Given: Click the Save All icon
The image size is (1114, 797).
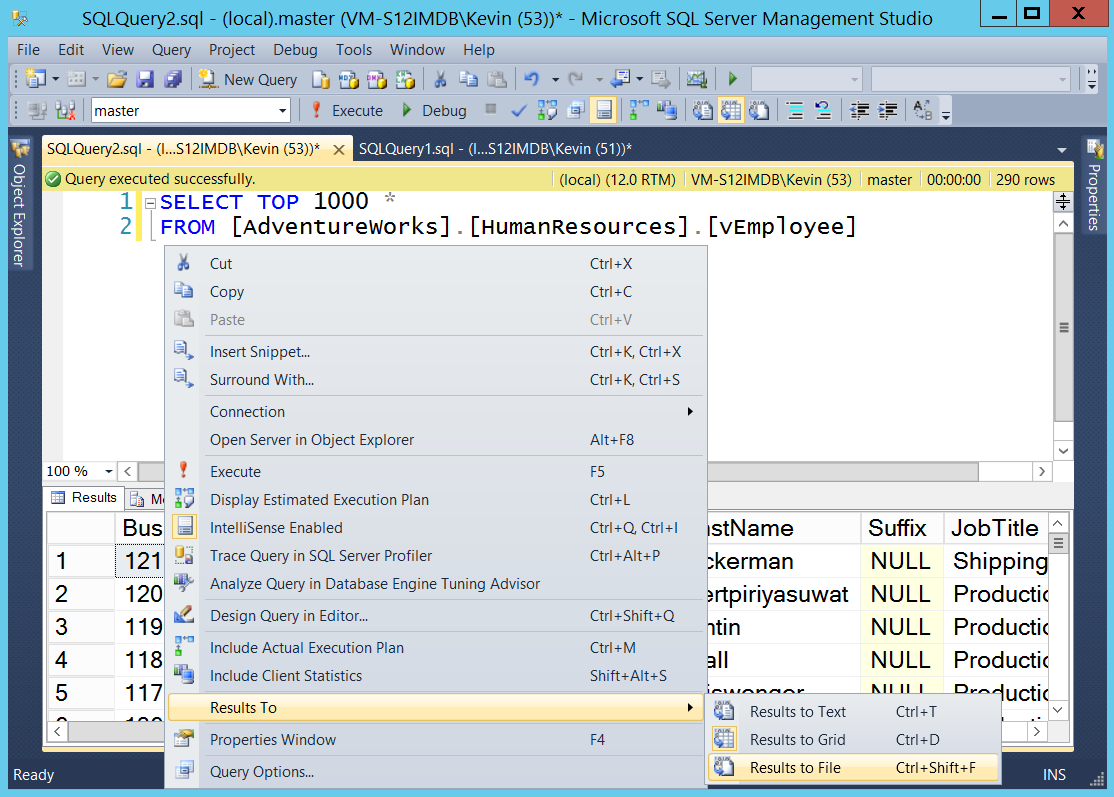Looking at the screenshot, I should coord(173,80).
